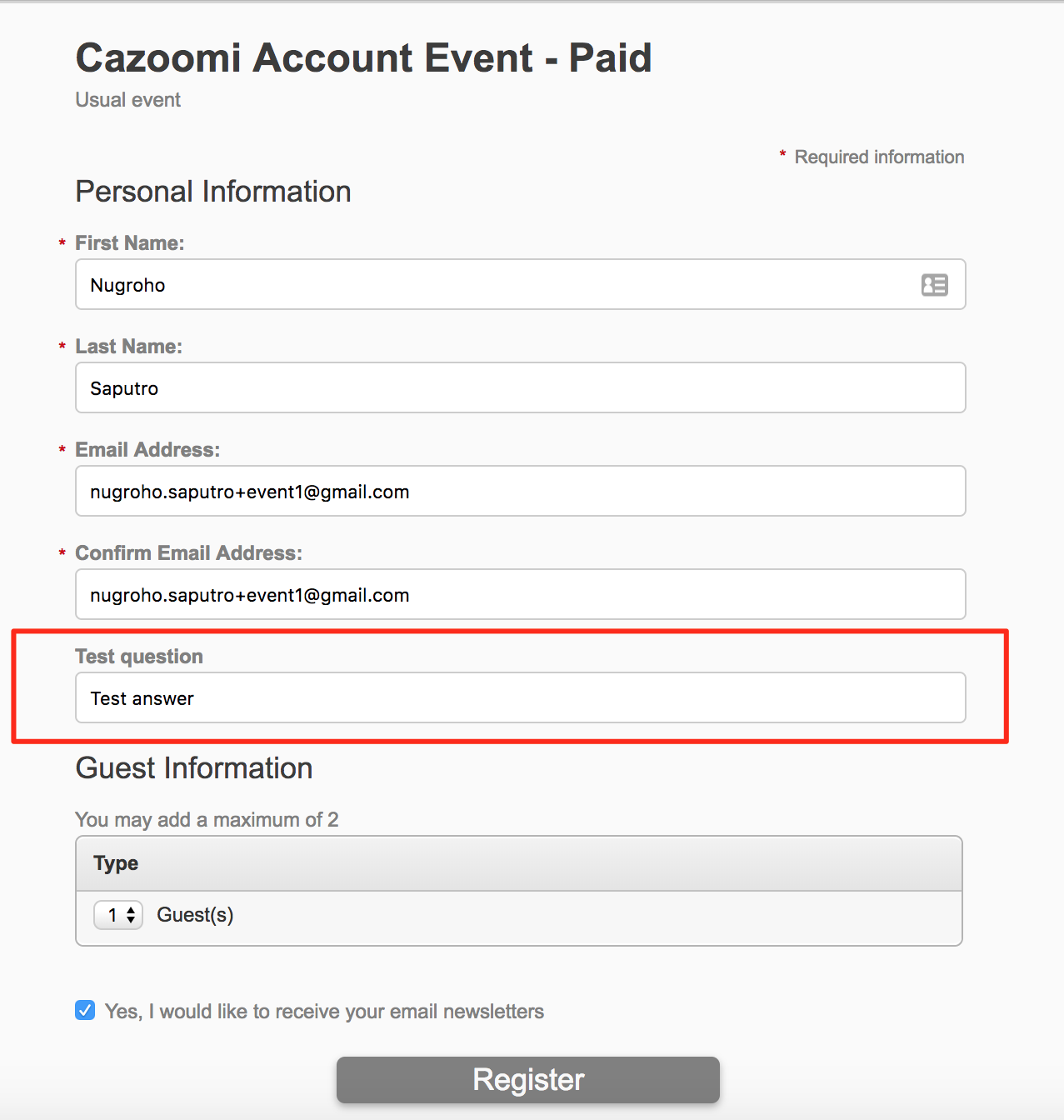Image resolution: width=1064 pixels, height=1120 pixels.
Task: Open the guest count stepper arrows
Action: (x=131, y=915)
